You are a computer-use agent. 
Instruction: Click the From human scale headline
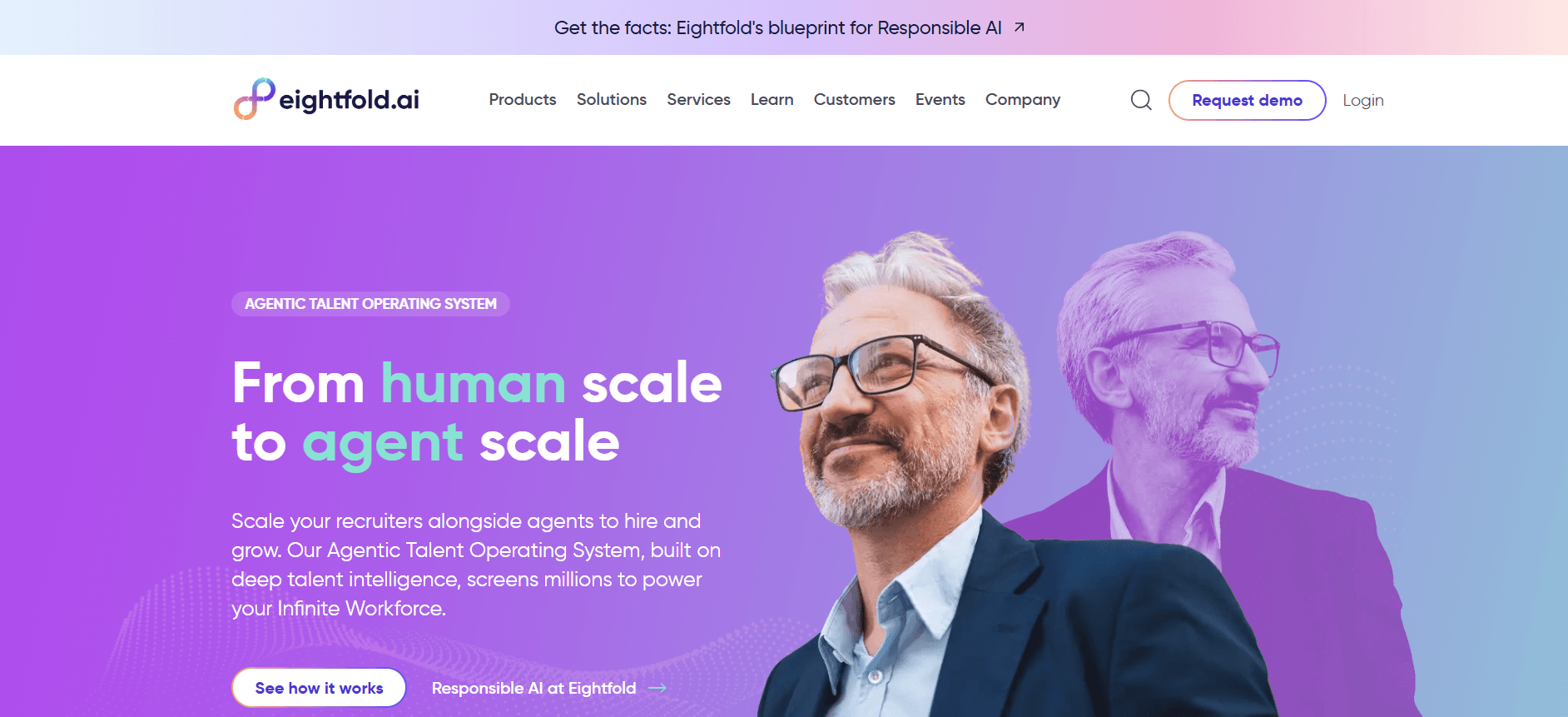(x=477, y=412)
